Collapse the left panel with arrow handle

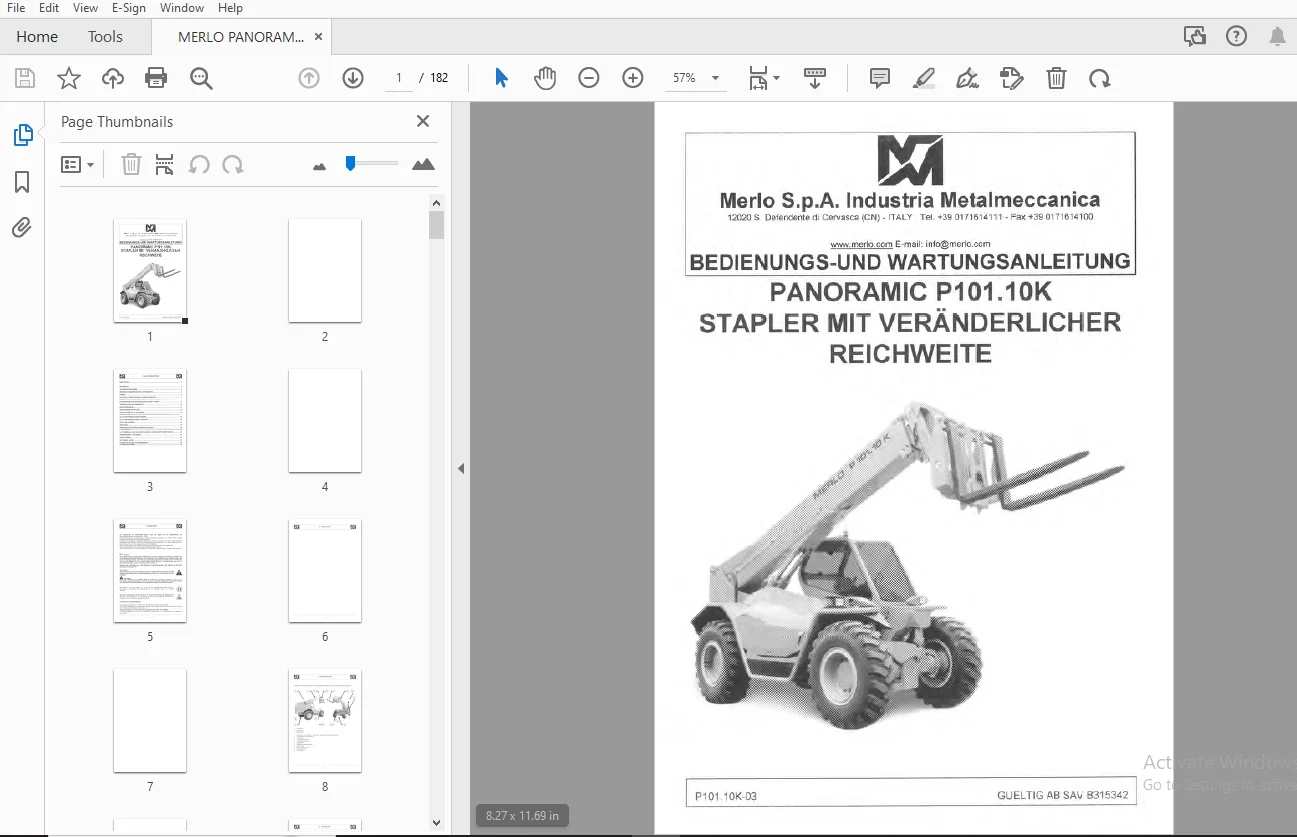[x=461, y=468]
